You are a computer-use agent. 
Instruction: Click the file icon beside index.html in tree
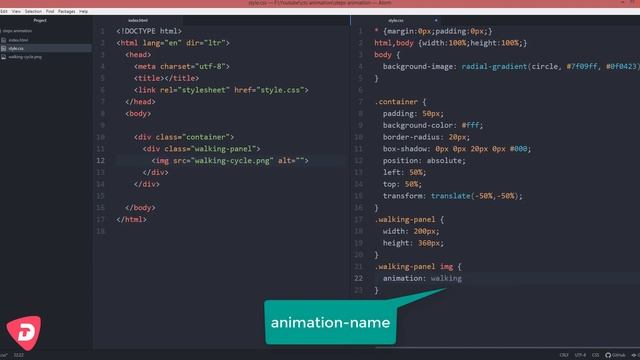4,40
